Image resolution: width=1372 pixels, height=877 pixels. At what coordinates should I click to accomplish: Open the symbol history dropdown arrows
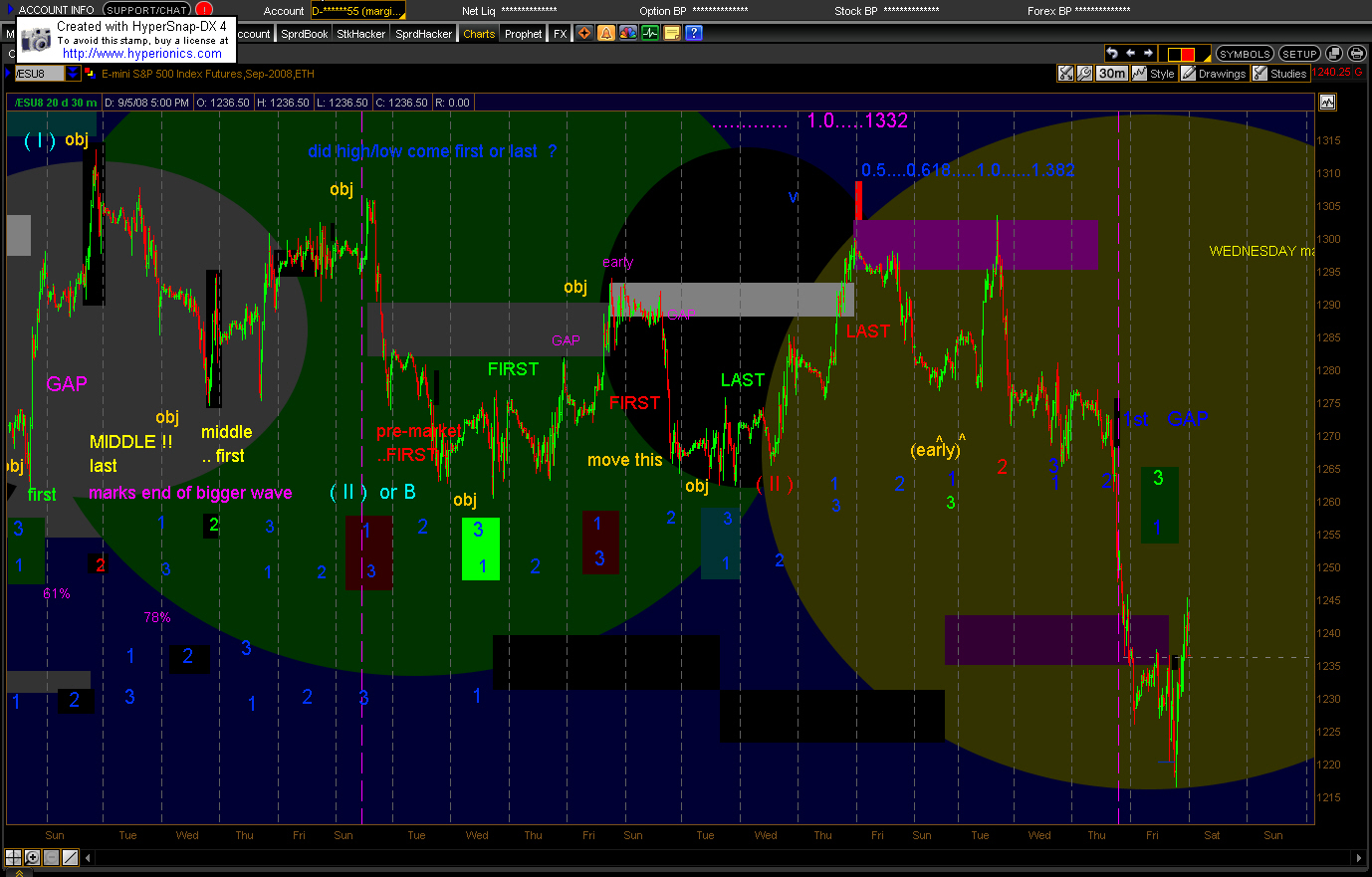73,73
